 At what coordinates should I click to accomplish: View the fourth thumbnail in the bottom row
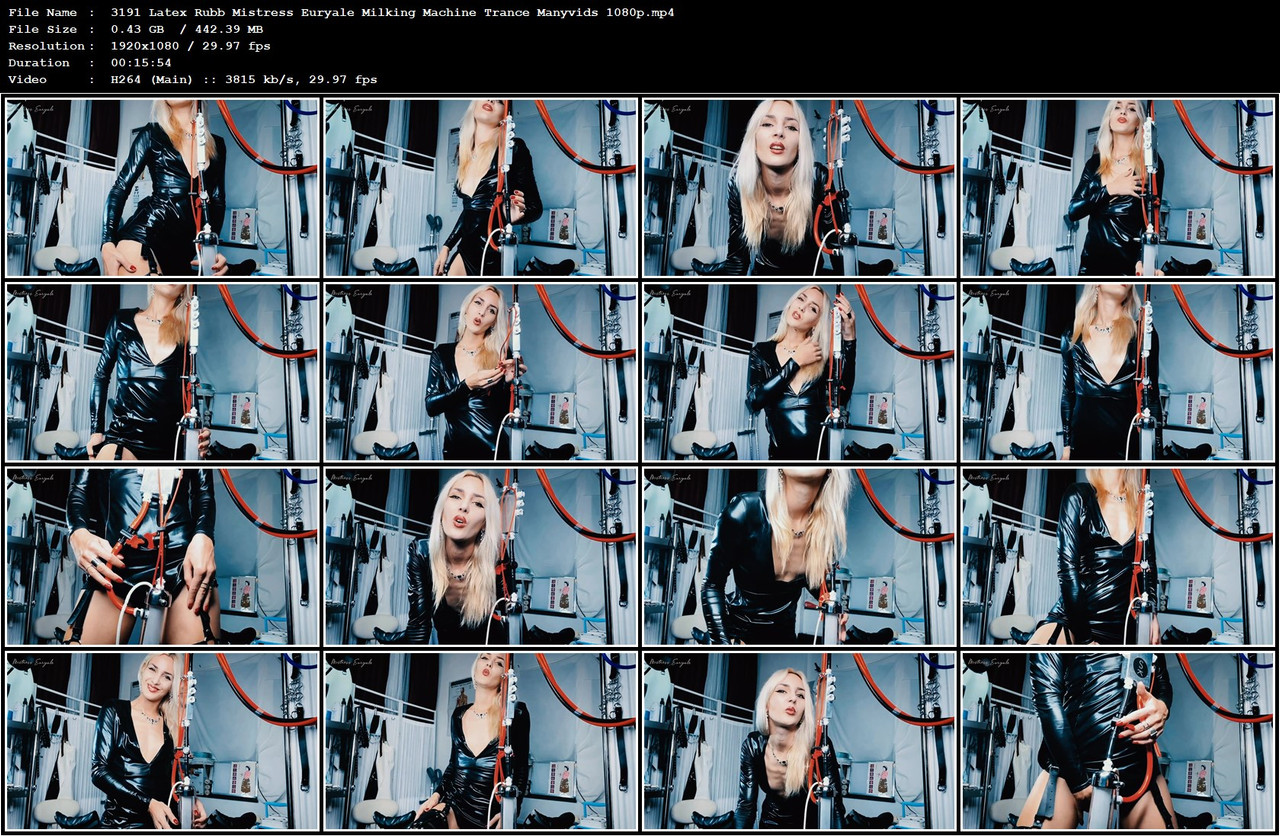click(x=1118, y=741)
